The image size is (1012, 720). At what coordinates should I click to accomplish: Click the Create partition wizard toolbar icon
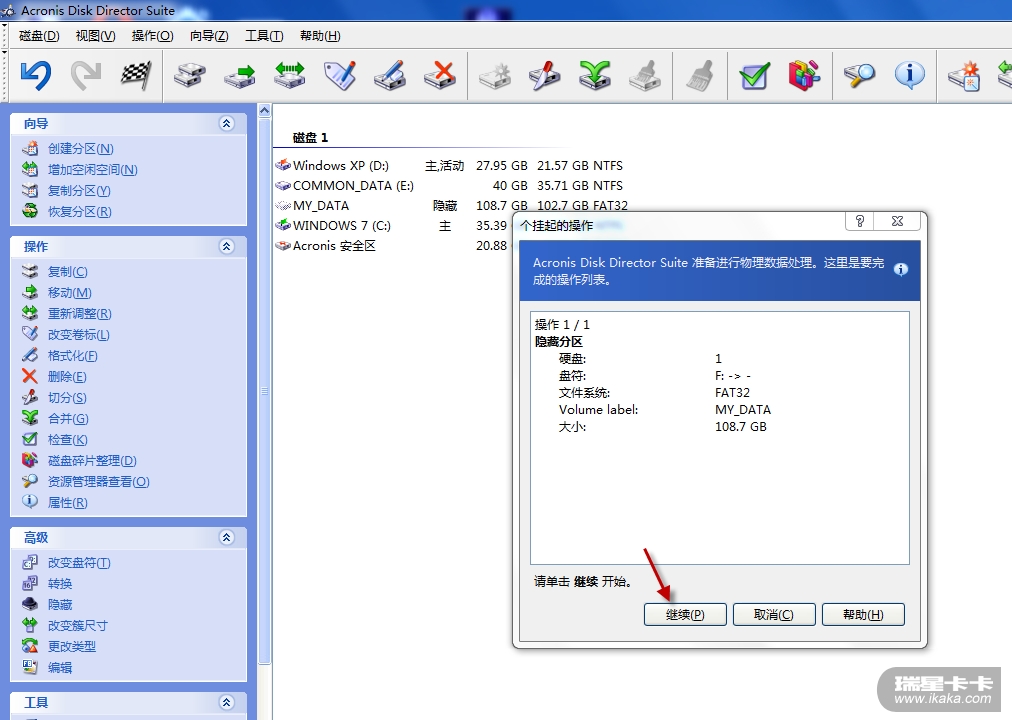pyautogui.click(x=964, y=75)
